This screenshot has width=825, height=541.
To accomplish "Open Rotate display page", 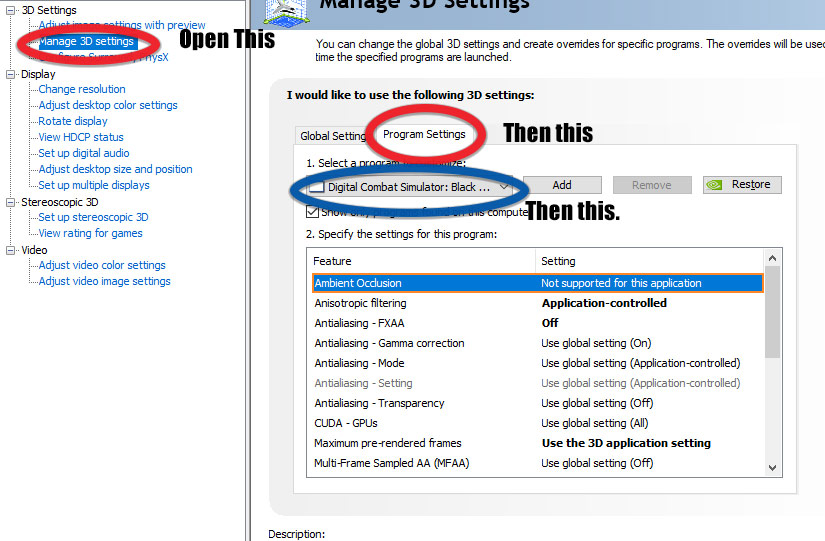I will 73,121.
